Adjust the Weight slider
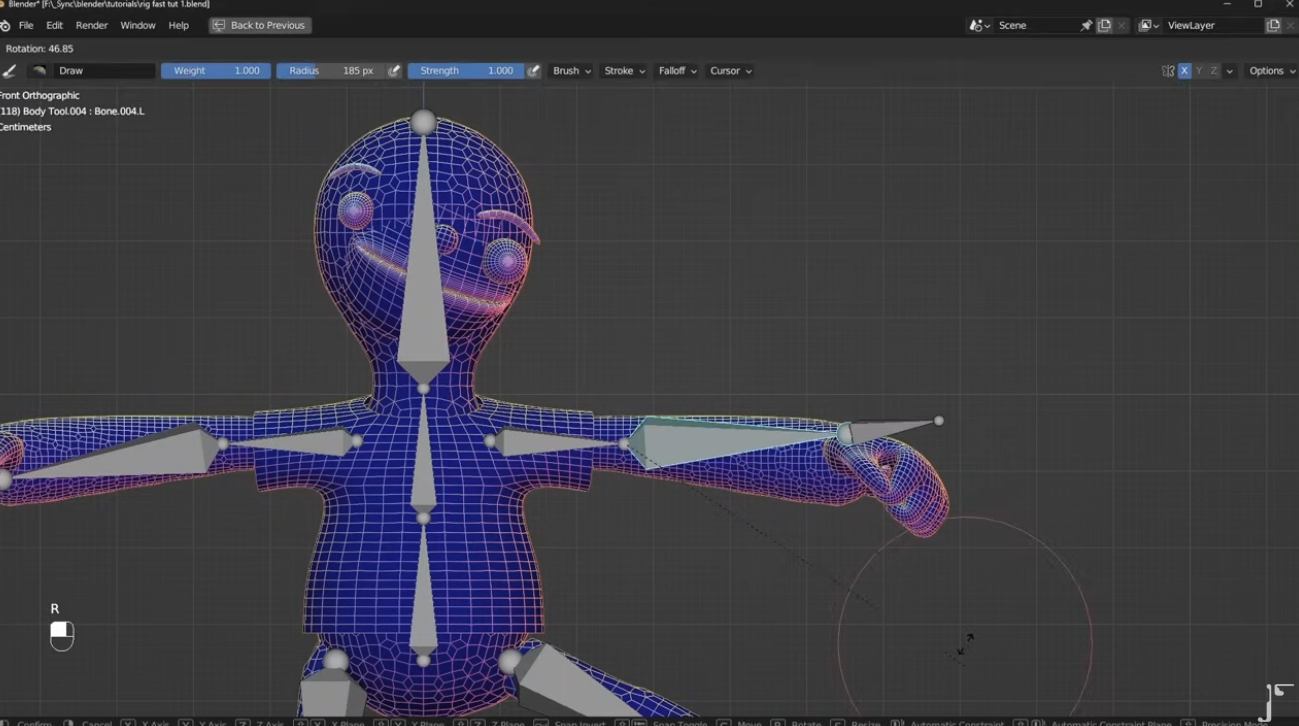 (x=216, y=71)
